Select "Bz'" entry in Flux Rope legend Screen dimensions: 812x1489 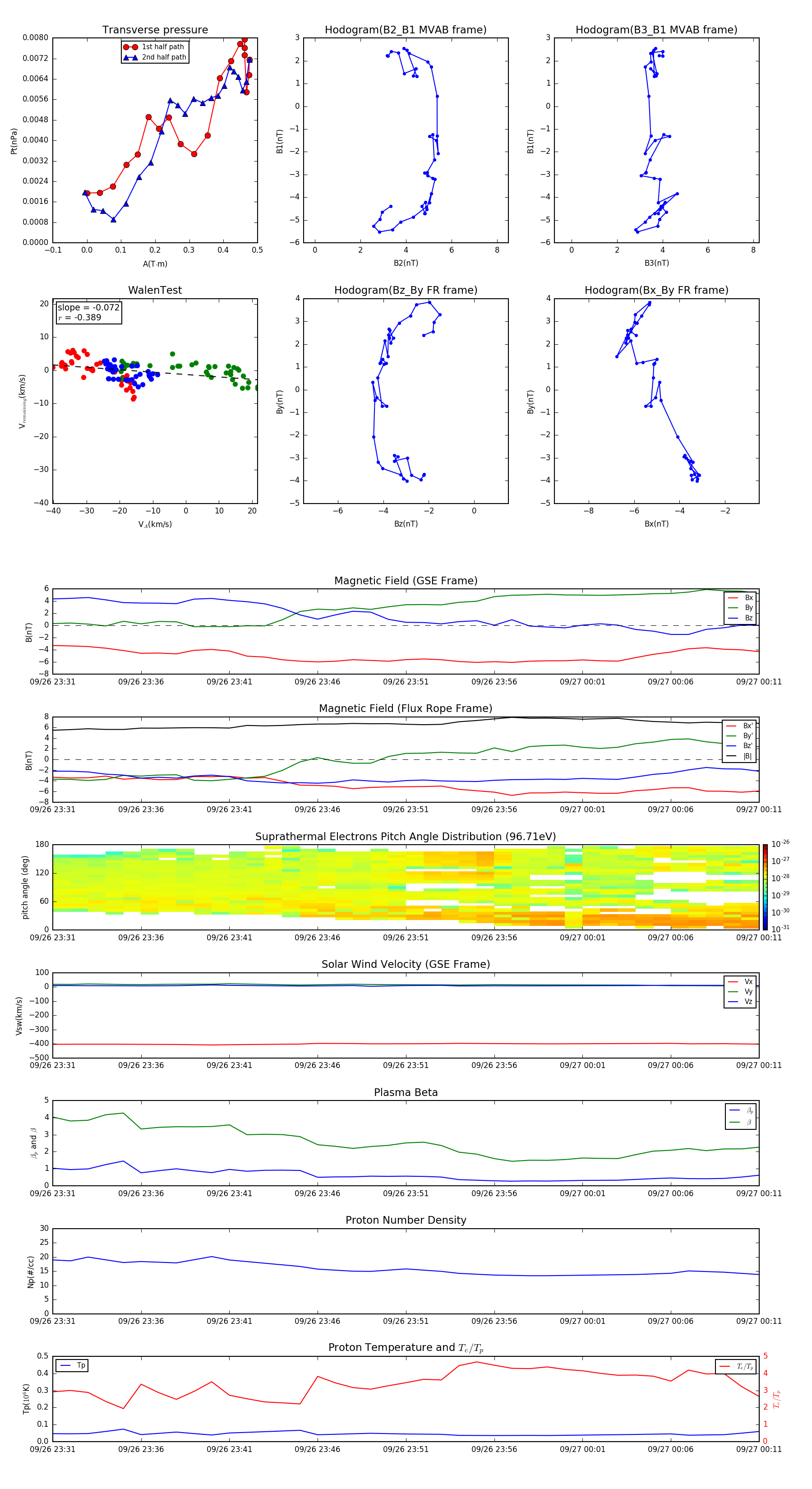coord(740,746)
